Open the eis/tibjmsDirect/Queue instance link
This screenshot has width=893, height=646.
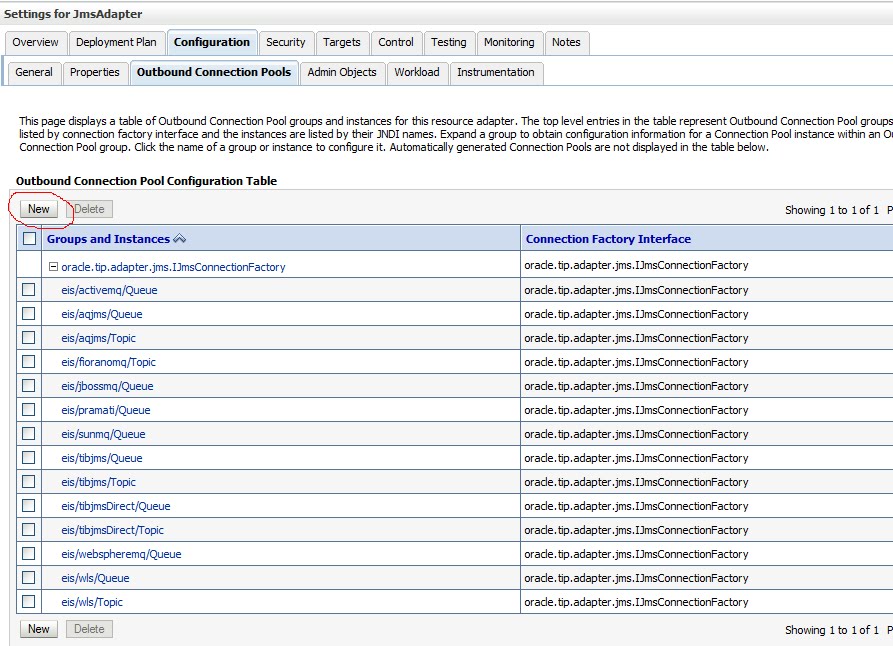coord(116,505)
